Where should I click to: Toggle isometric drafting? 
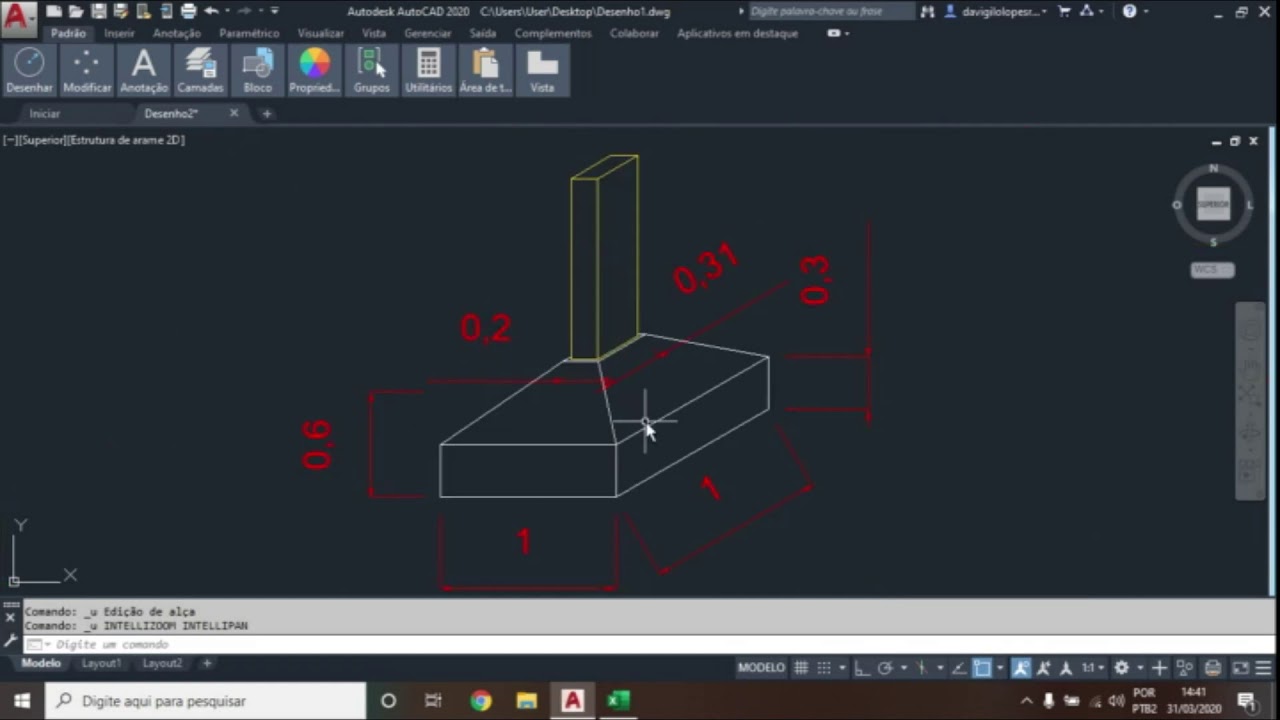(x=921, y=668)
